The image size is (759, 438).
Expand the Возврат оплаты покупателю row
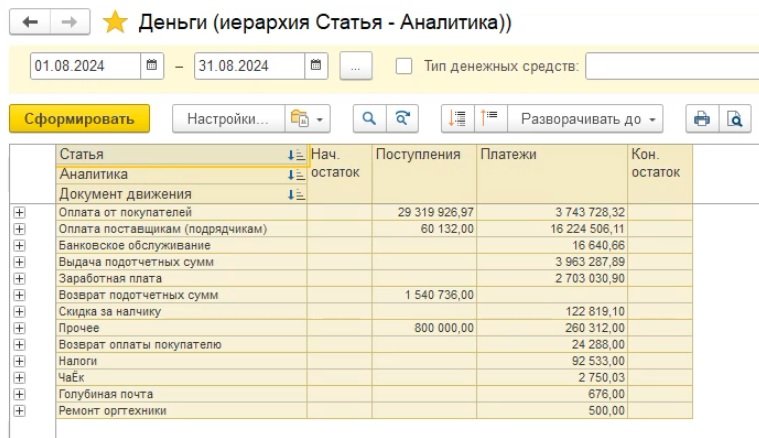pos(19,345)
